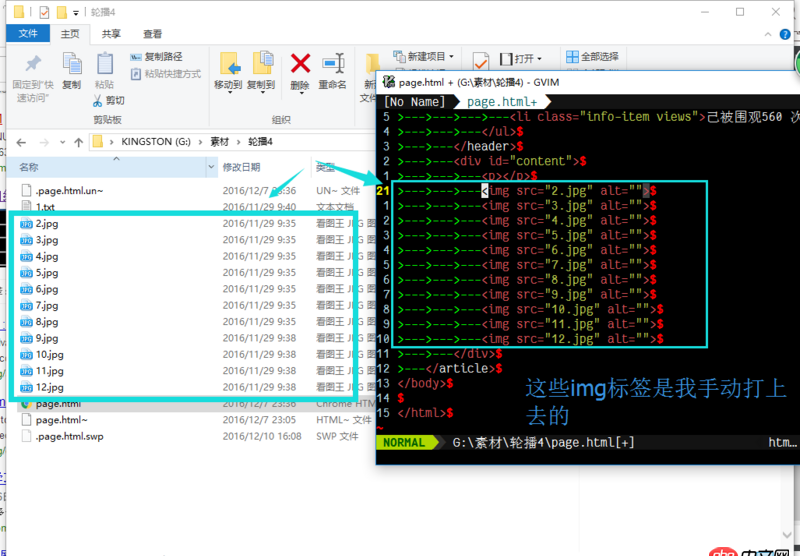Select the 2.jpg file
Viewport: 800px width, 556px height.
click(47, 223)
